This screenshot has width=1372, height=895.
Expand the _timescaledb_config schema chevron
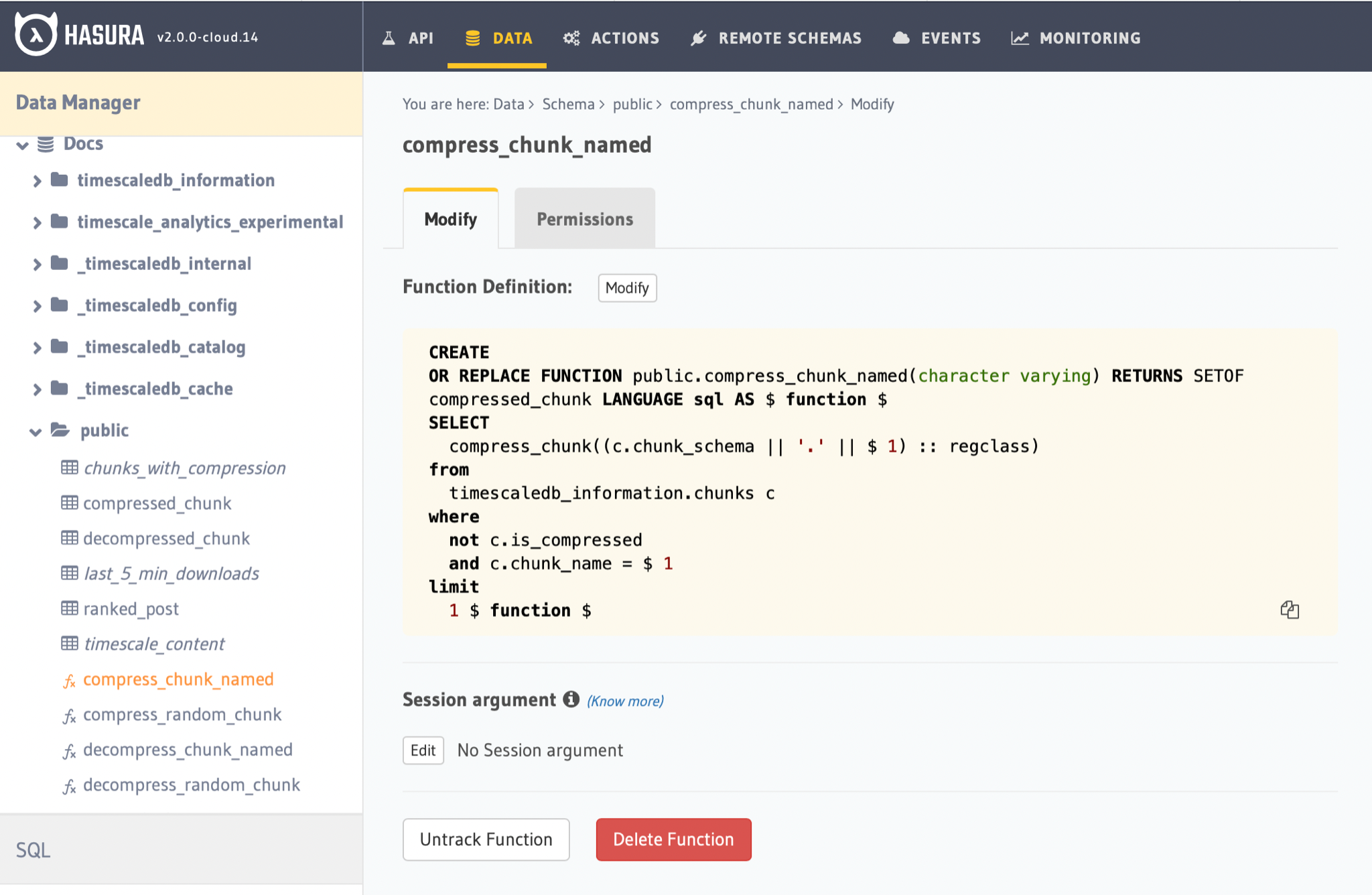pos(38,306)
